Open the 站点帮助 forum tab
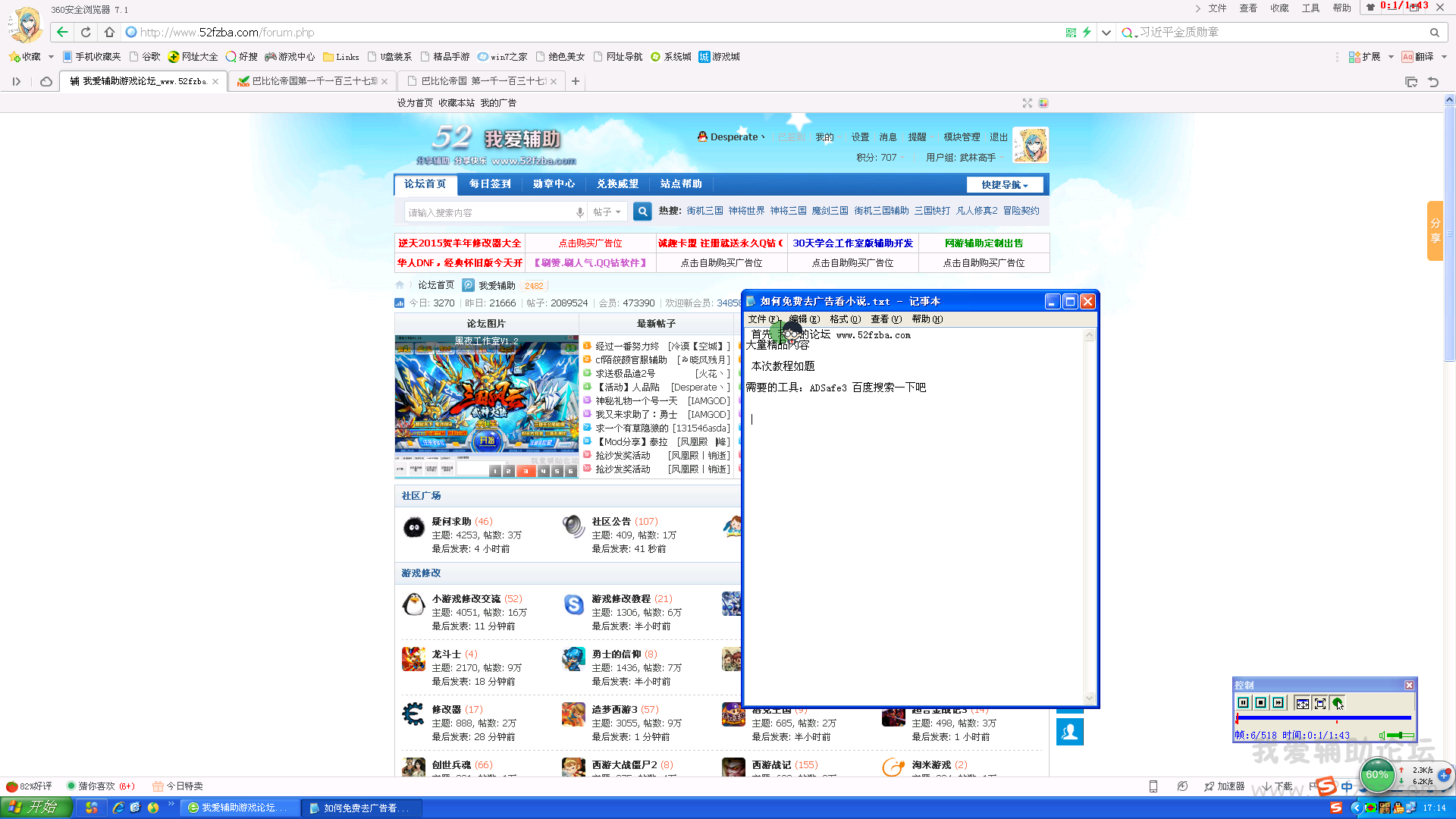Viewport: 1456px width, 819px height. 681,184
